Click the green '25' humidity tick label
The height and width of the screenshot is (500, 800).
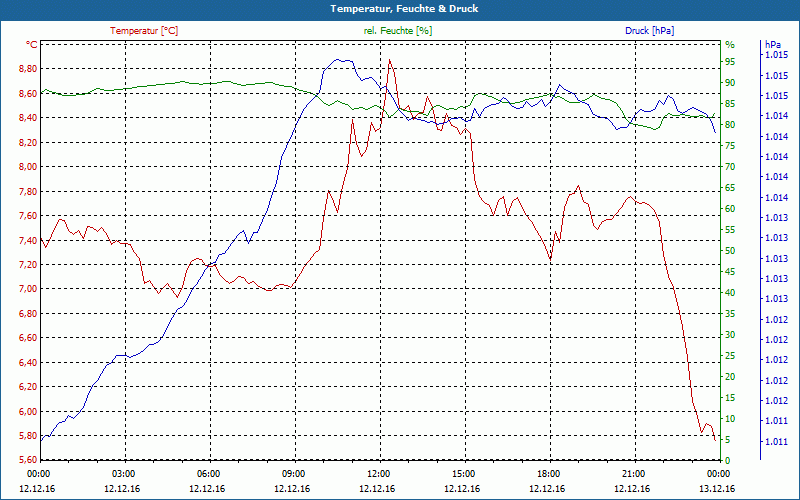click(x=730, y=356)
